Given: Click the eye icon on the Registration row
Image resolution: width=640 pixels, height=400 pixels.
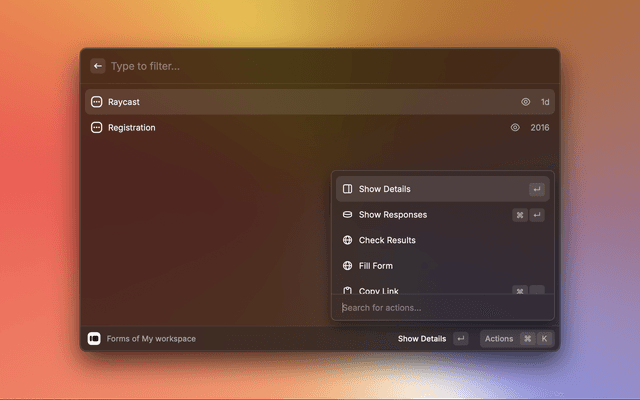Looking at the screenshot, I should click(515, 128).
